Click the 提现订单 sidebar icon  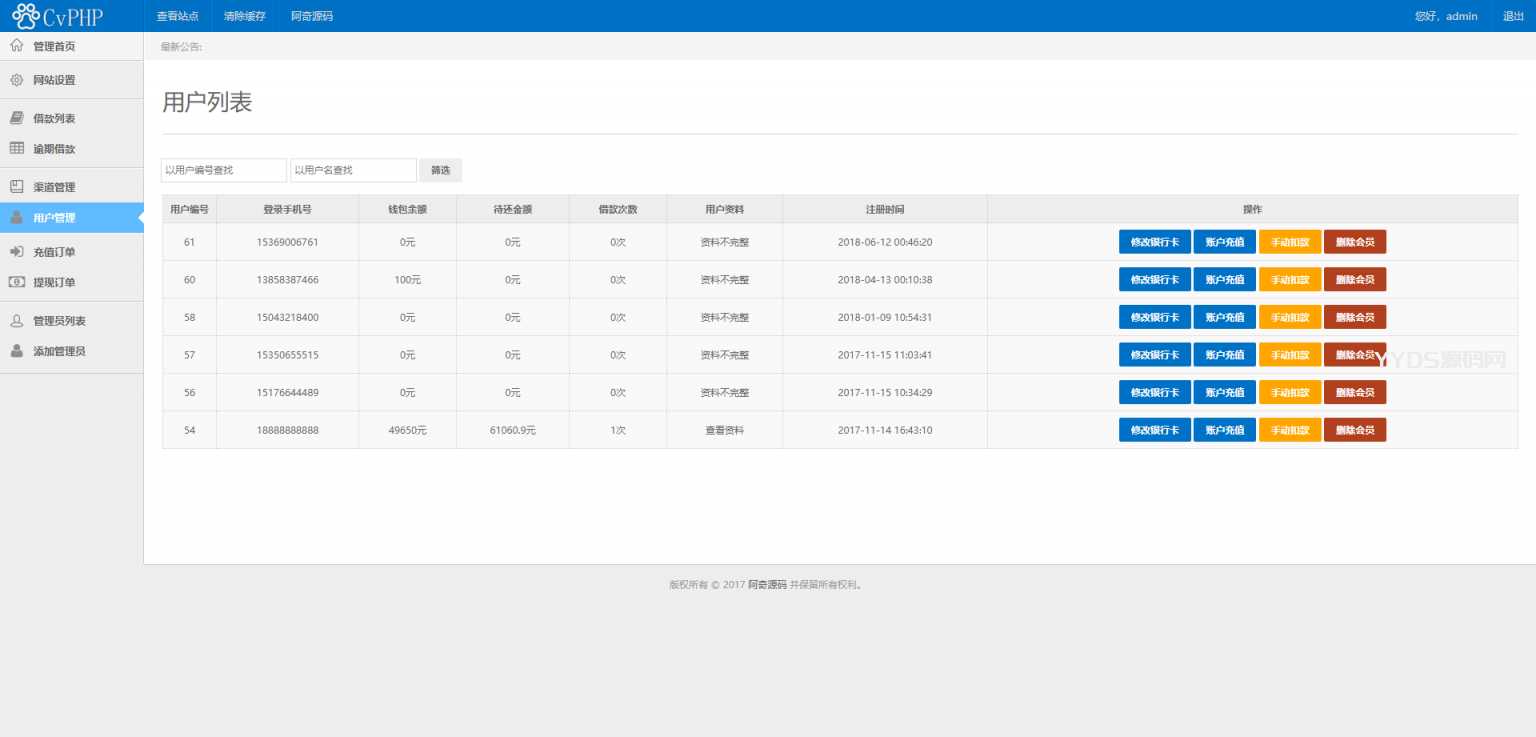(16, 282)
